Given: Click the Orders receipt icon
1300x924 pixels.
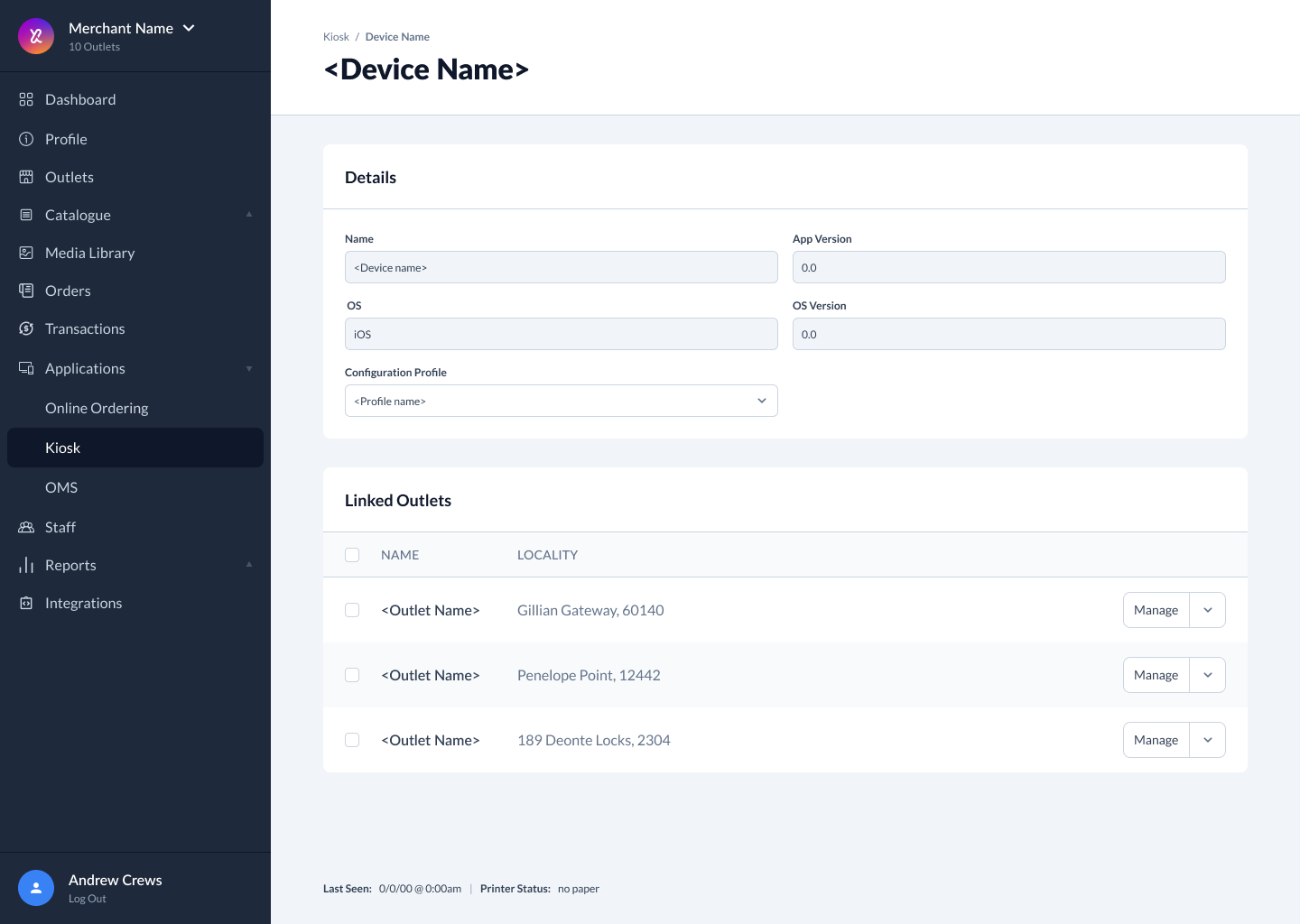Looking at the screenshot, I should click(x=26, y=291).
